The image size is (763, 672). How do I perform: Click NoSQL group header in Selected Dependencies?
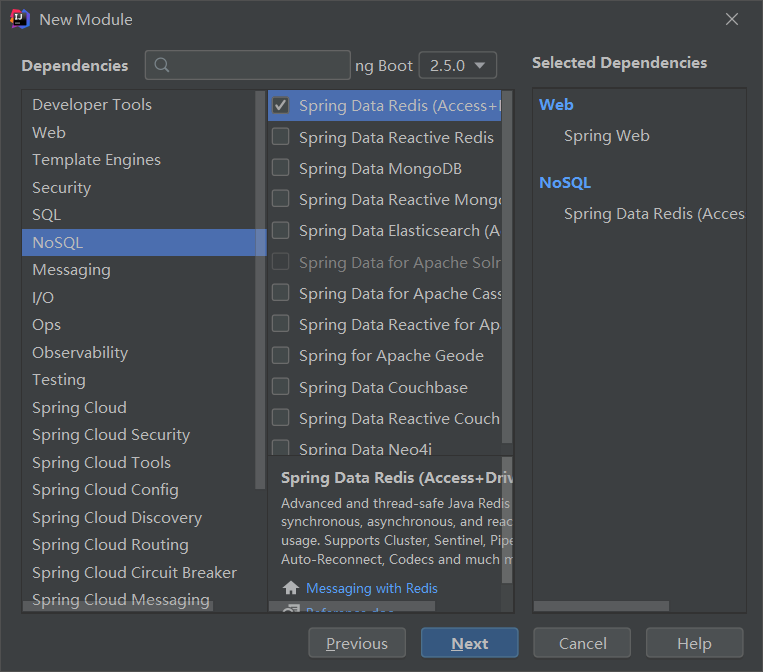(565, 182)
